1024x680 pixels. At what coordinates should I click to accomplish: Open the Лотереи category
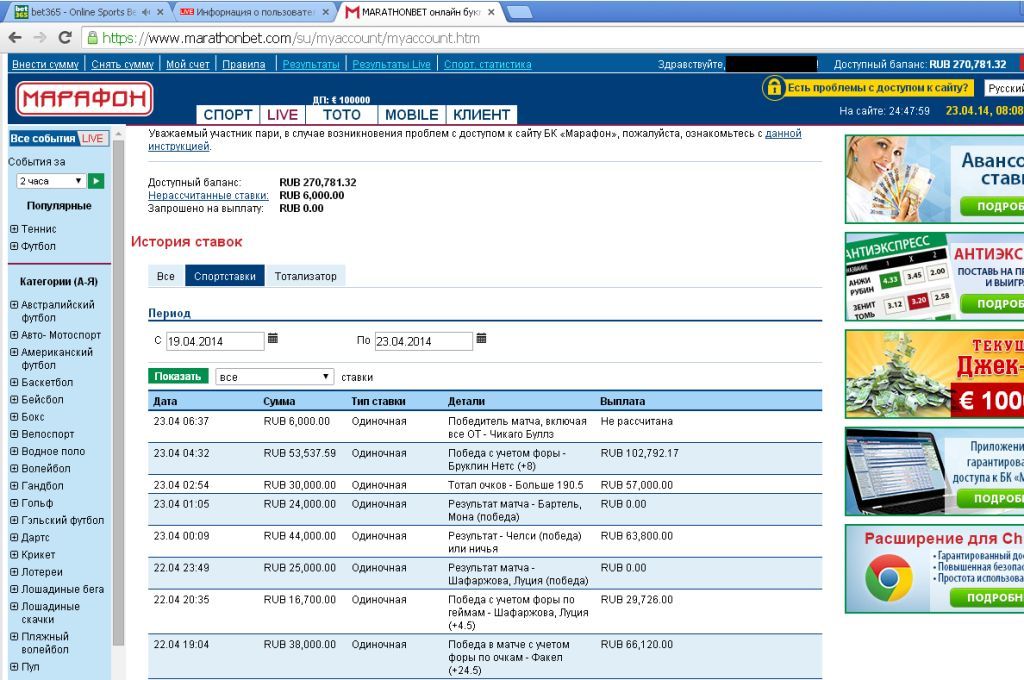42,572
